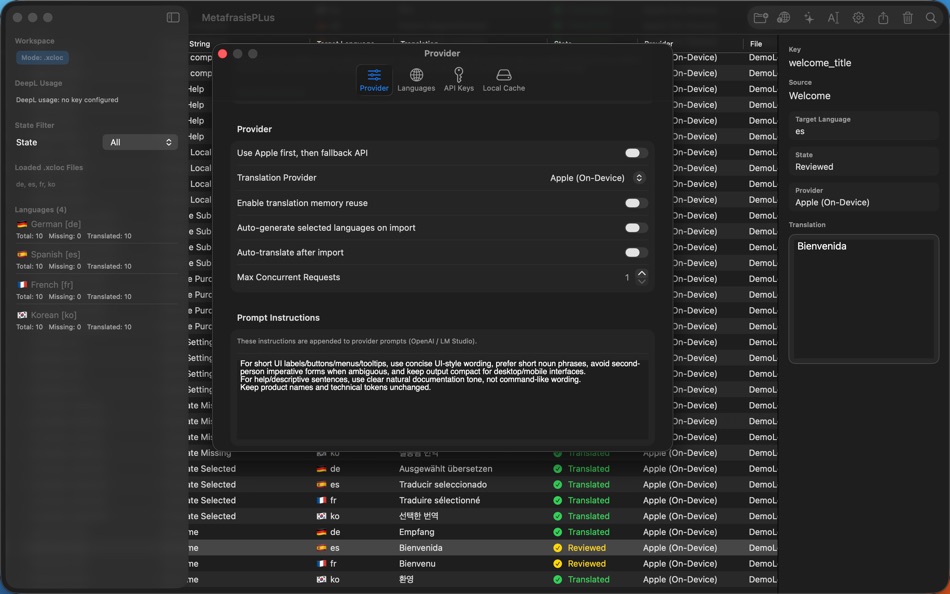Click the Target Language es field
The image size is (950, 594).
coord(863,125)
